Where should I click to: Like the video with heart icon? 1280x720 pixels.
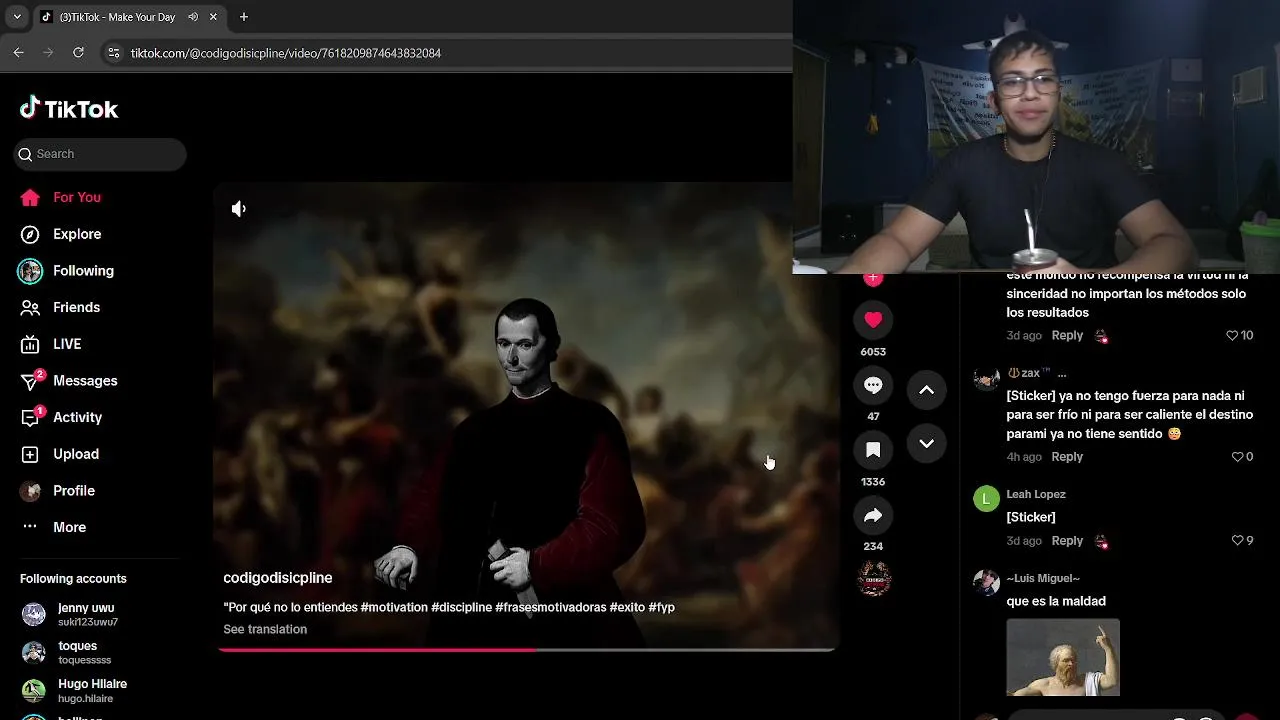click(x=873, y=320)
